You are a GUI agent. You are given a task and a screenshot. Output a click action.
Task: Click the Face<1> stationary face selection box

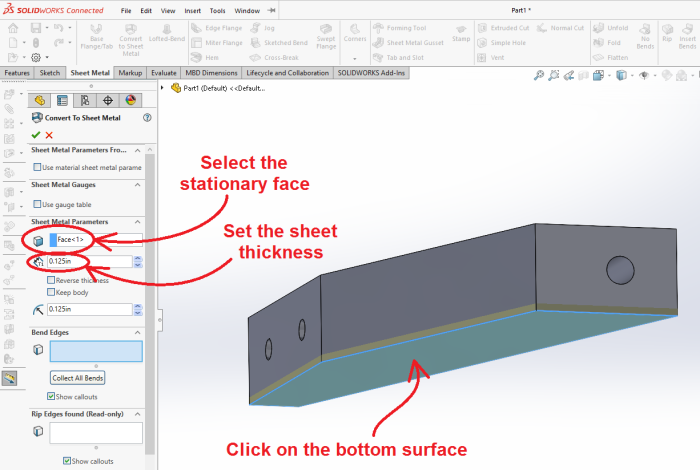coord(96,240)
